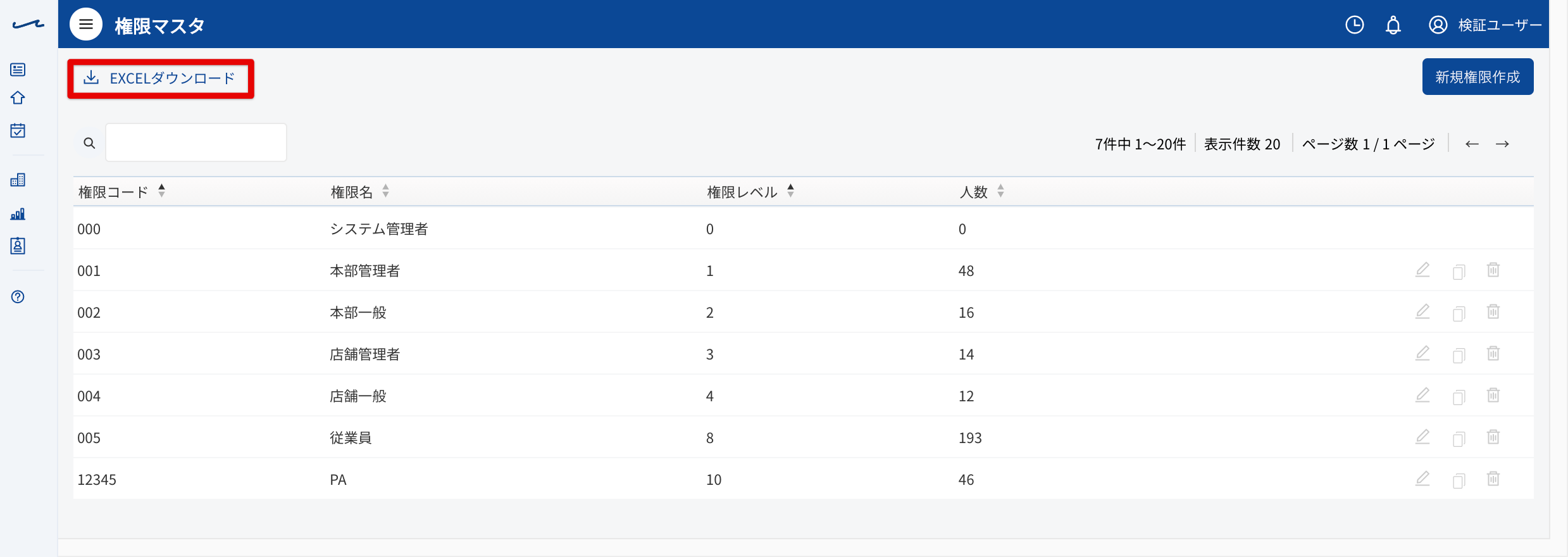The image size is (1568, 557).
Task: Delete the 店舗管理者 row
Action: pos(1493,354)
